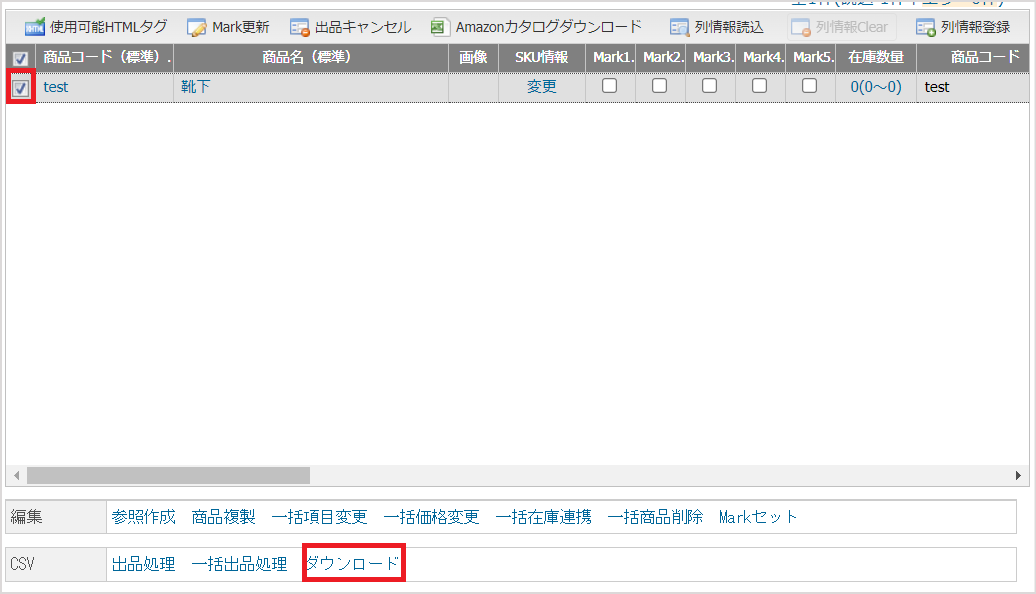Select the plain test cell in right column
The height and width of the screenshot is (594, 1036).
pyautogui.click(x=937, y=87)
